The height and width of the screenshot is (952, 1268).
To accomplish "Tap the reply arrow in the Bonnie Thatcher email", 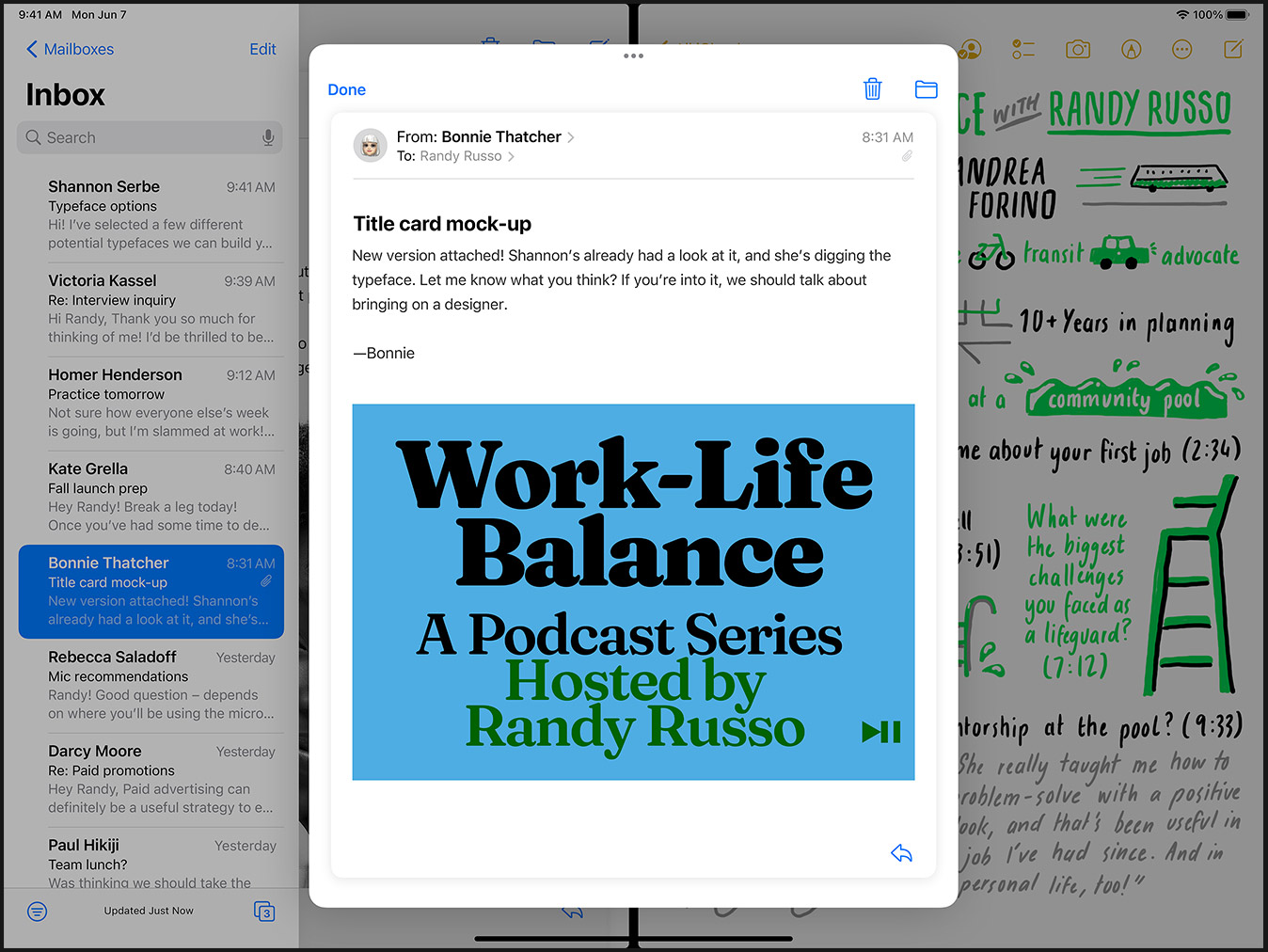I will click(x=901, y=853).
